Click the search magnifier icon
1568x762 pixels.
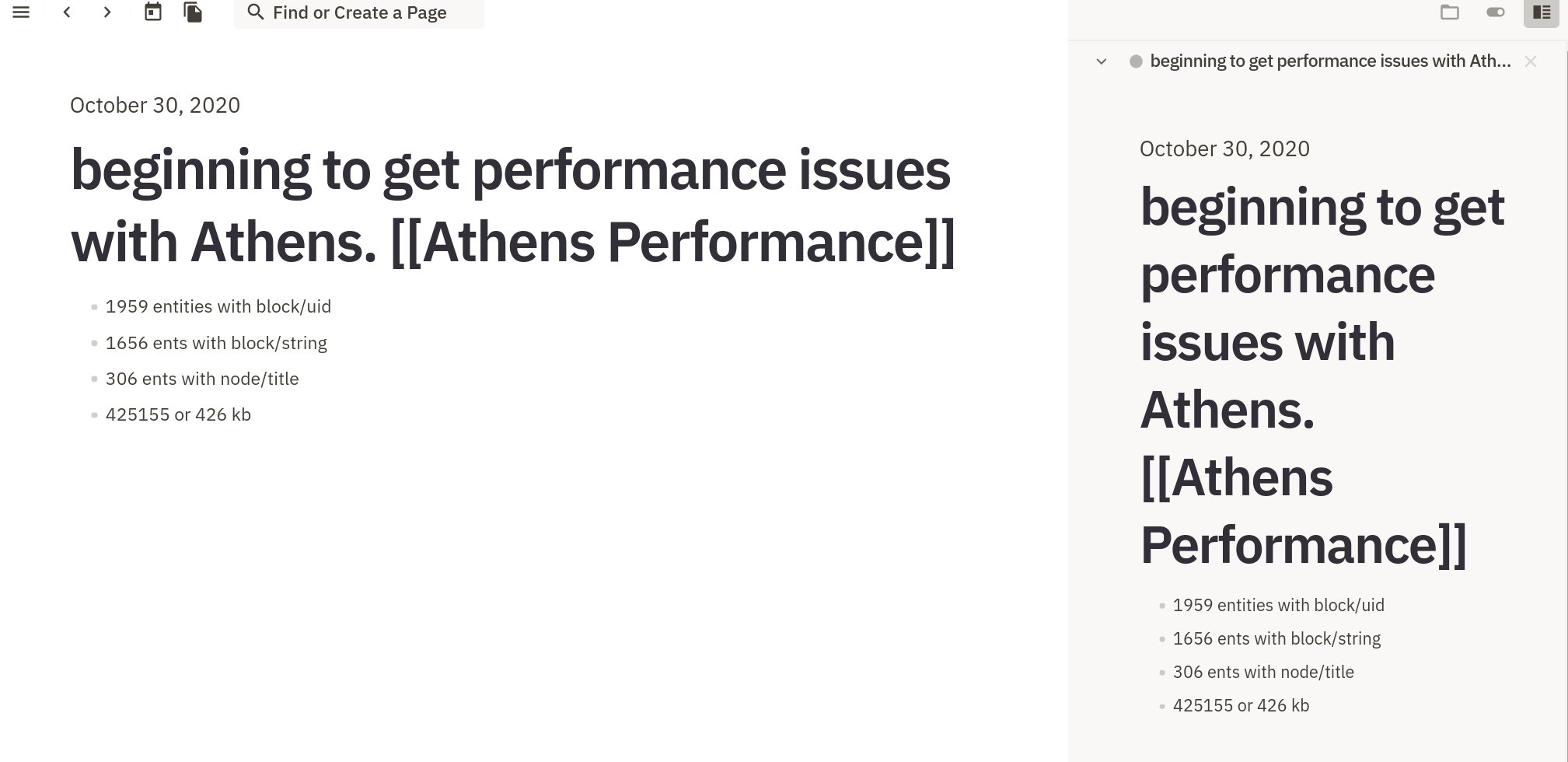(x=255, y=12)
